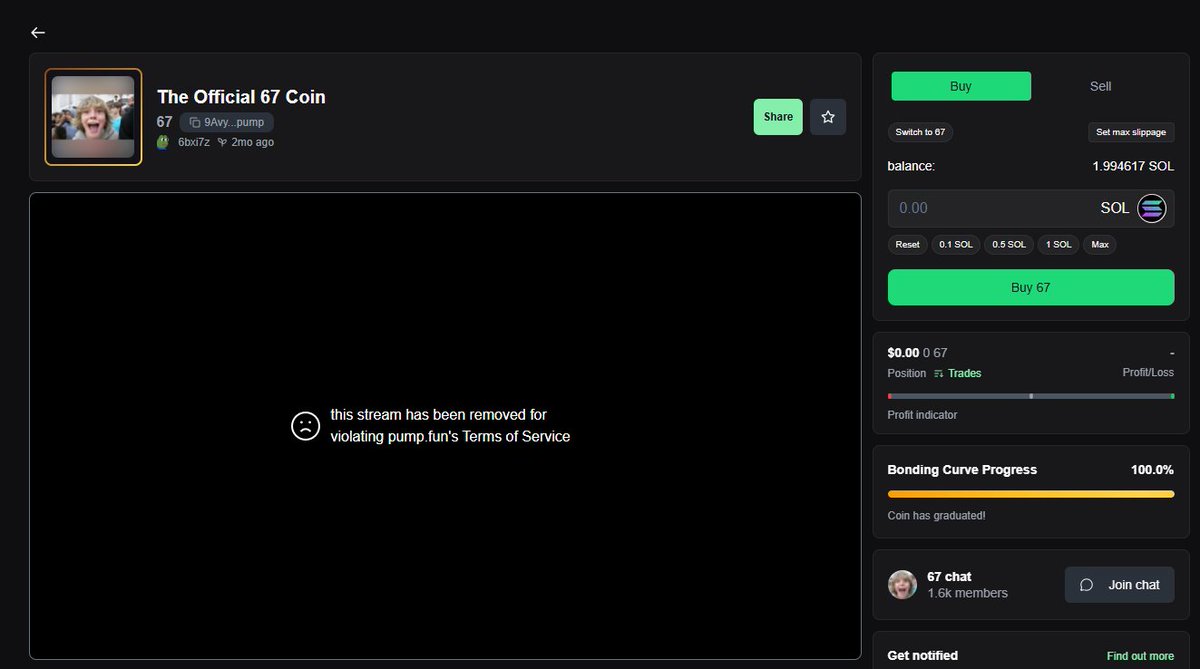Click Switch to 67 toggle
This screenshot has width=1200, height=669.
coord(920,132)
